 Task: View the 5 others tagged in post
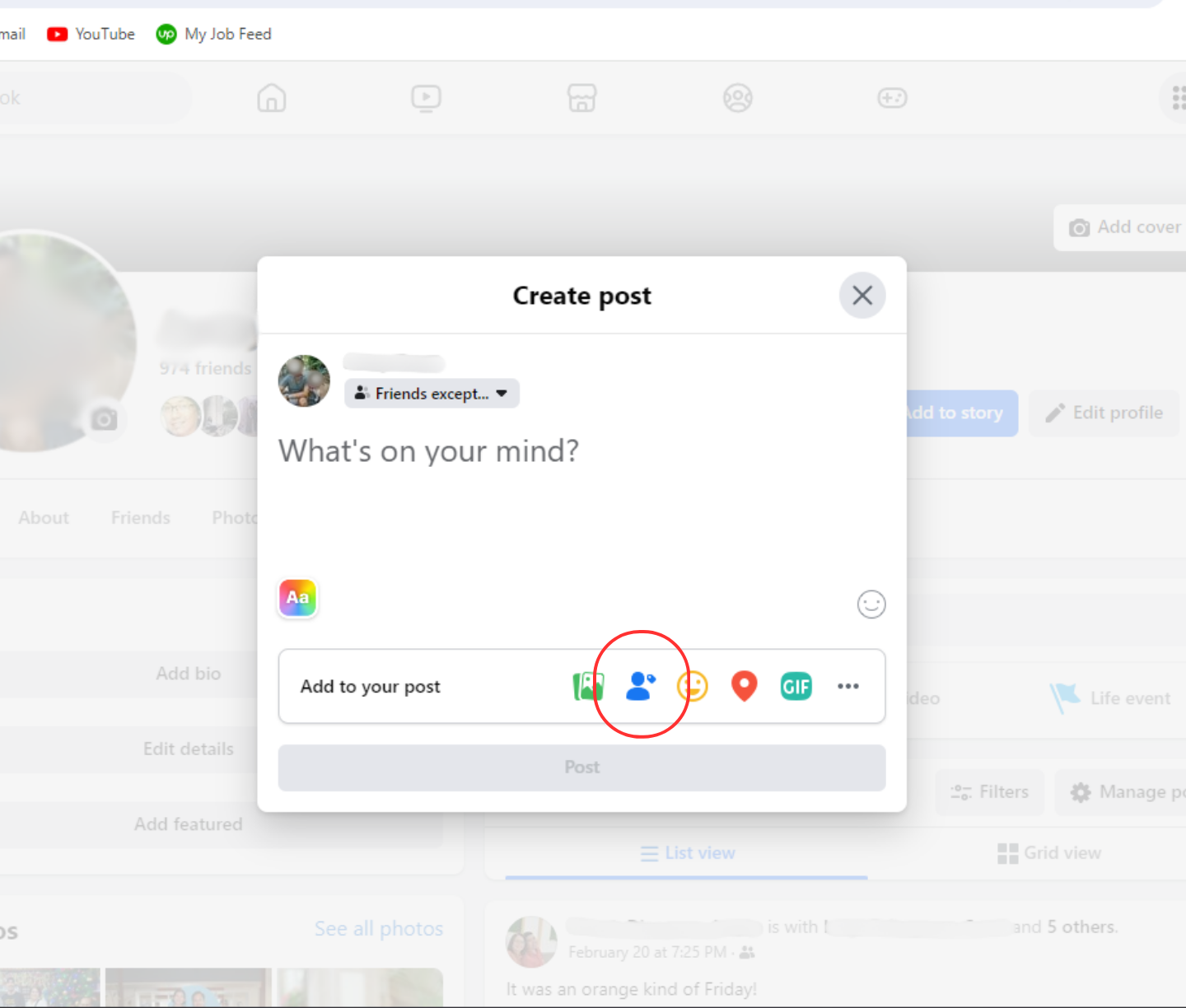(1081, 927)
